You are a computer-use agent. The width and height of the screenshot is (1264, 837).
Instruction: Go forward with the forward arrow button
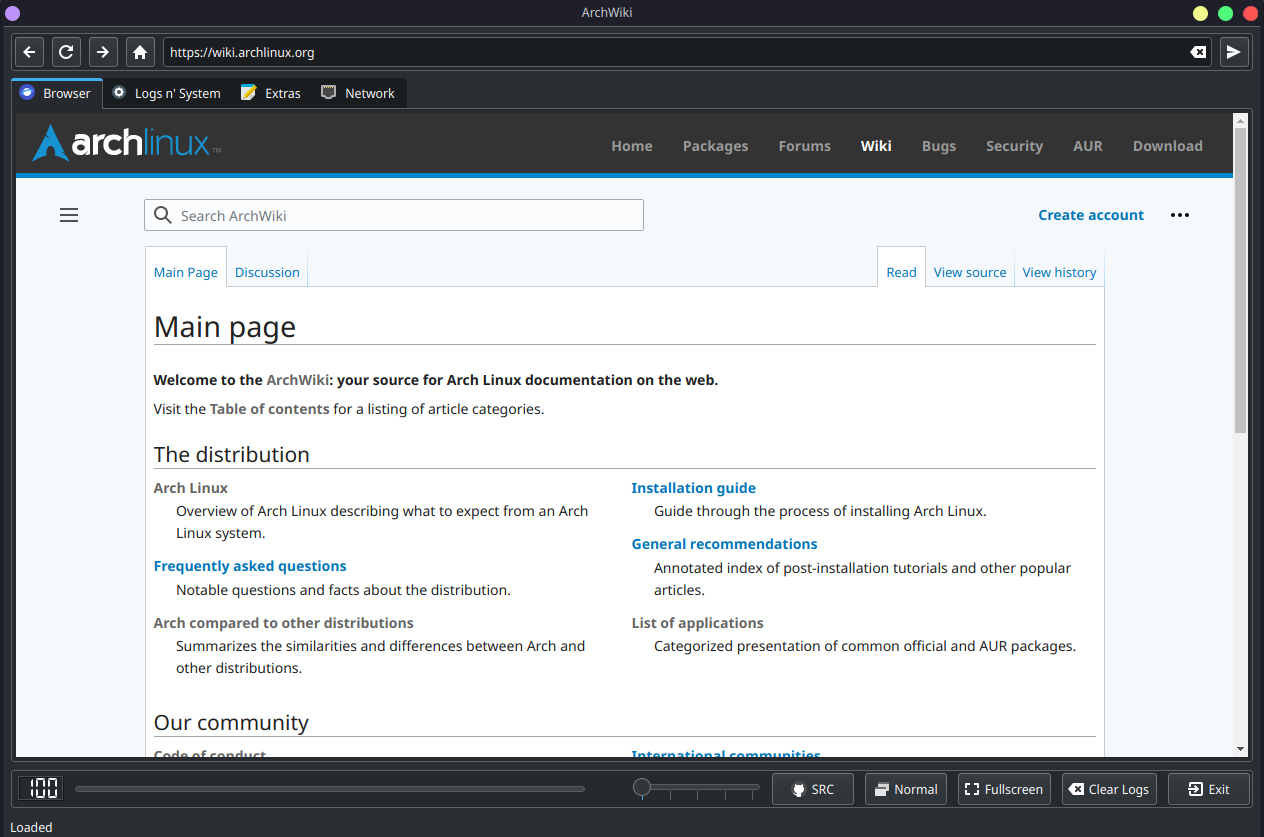[x=103, y=52]
